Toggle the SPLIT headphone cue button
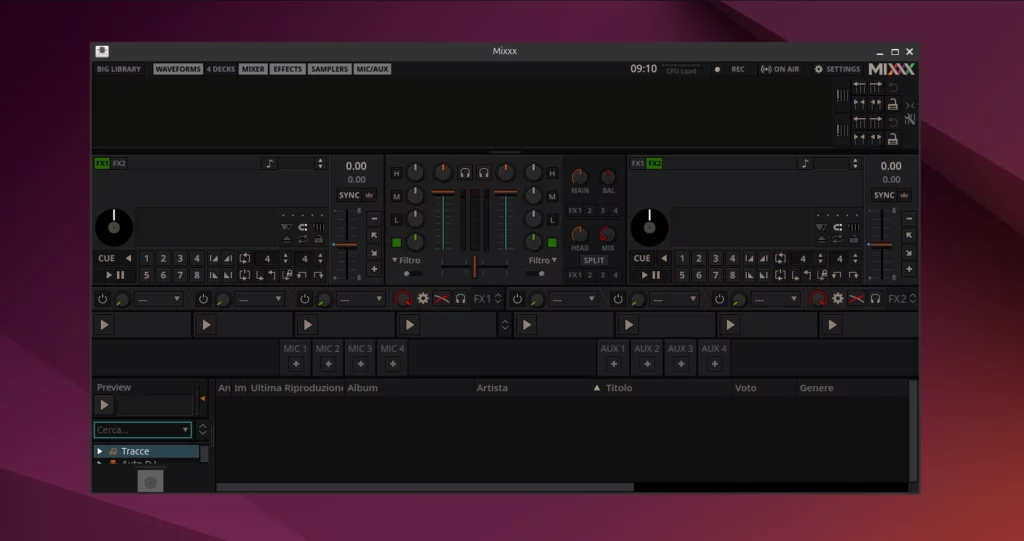This screenshot has height=541, width=1024. pos(594,260)
